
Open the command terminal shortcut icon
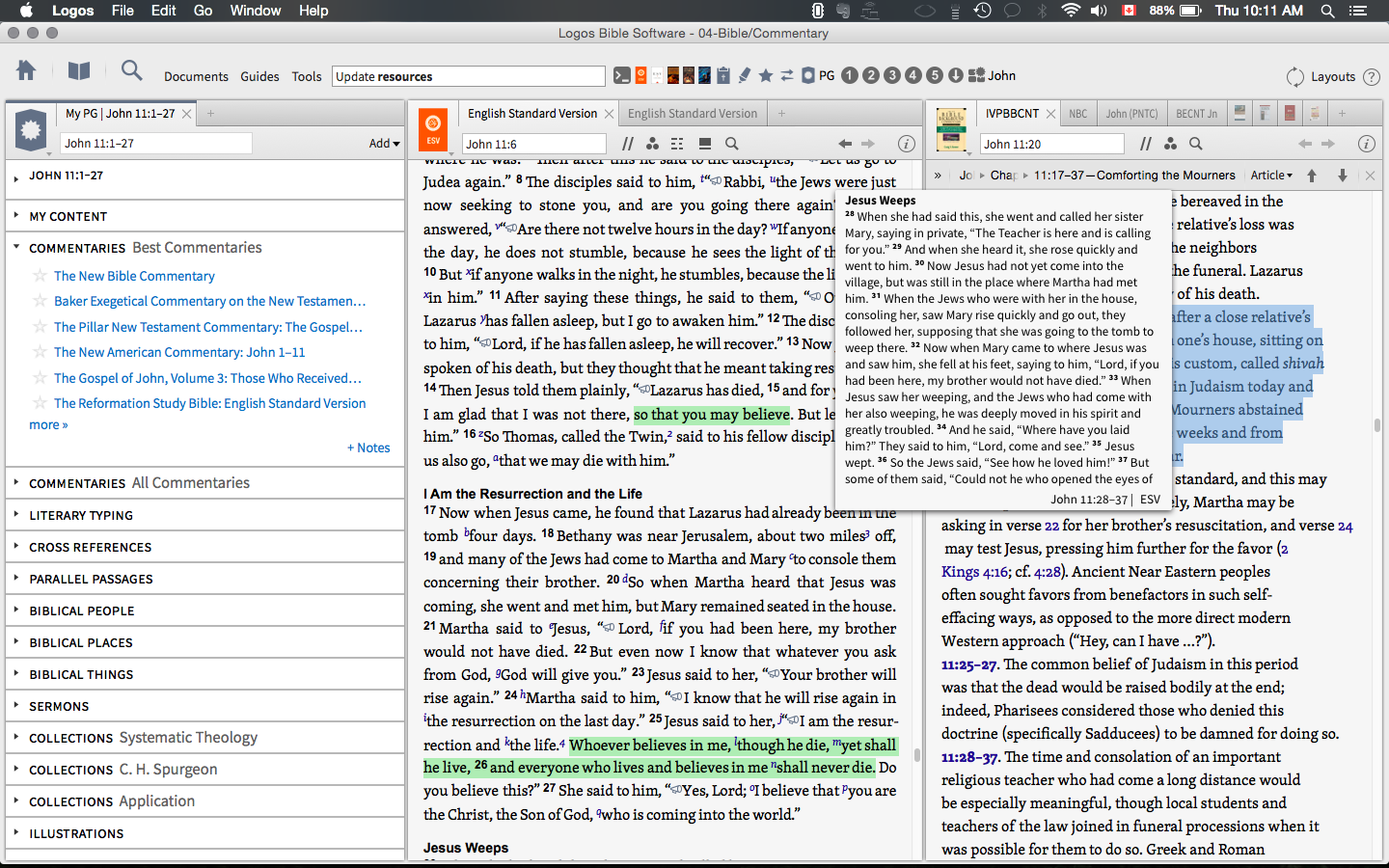[622, 75]
